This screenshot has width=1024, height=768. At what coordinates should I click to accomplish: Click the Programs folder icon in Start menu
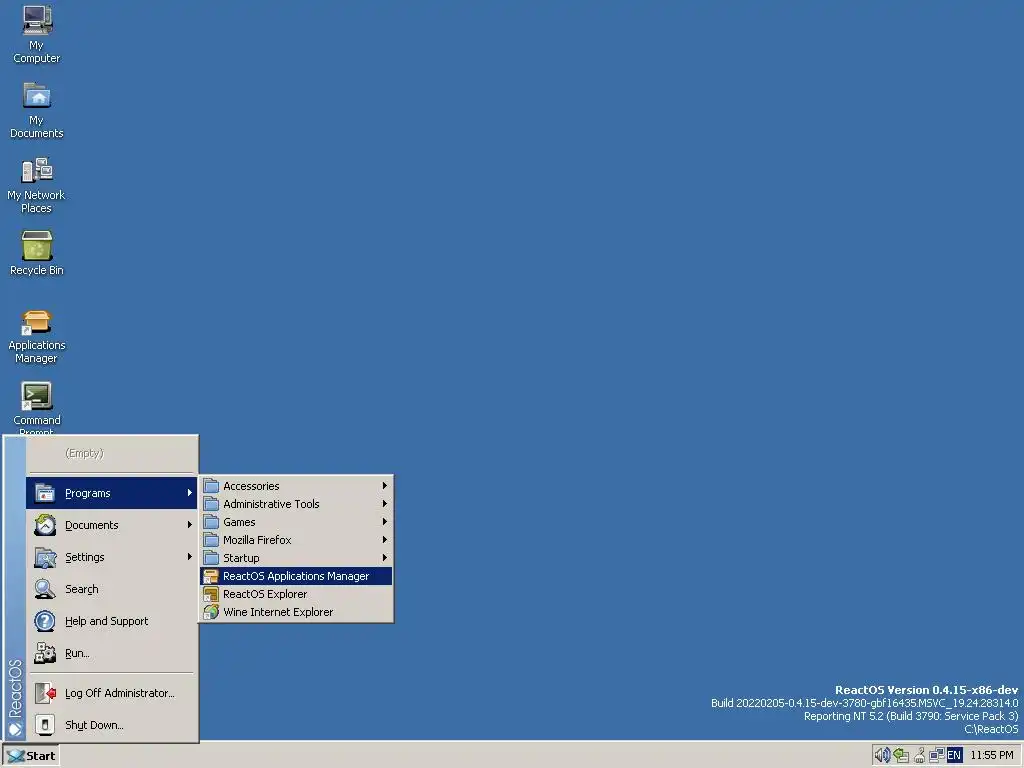[45, 493]
